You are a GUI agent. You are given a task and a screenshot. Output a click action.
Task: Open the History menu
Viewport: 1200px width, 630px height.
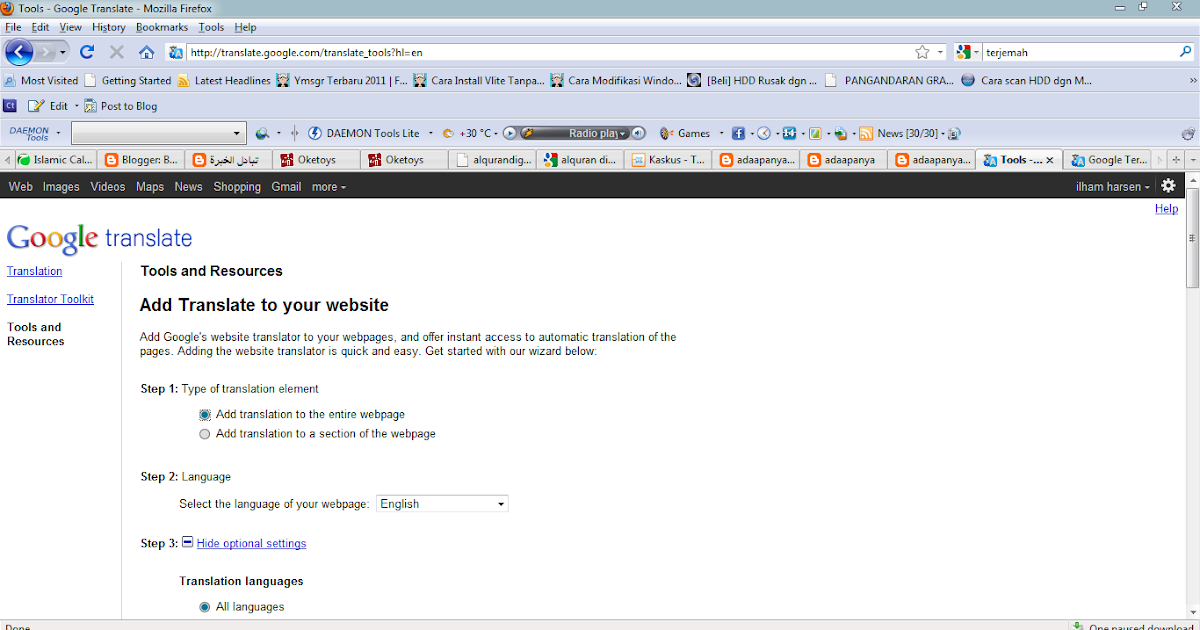pos(109,27)
